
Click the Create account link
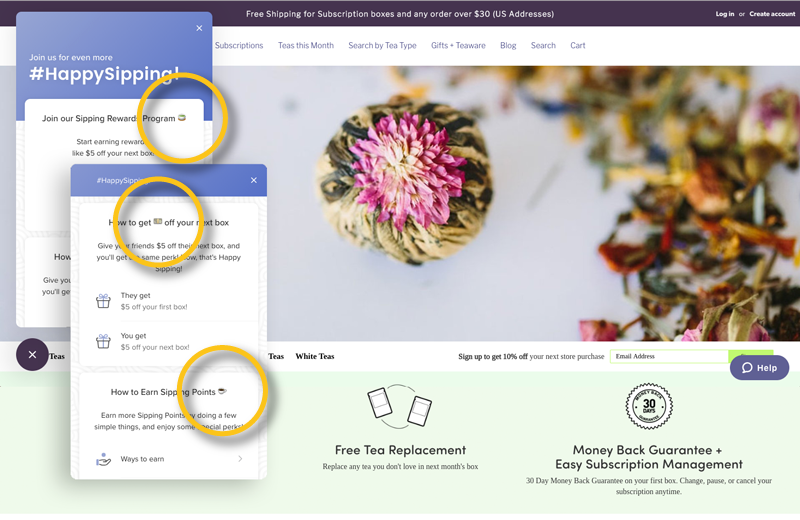pyautogui.click(x=772, y=14)
